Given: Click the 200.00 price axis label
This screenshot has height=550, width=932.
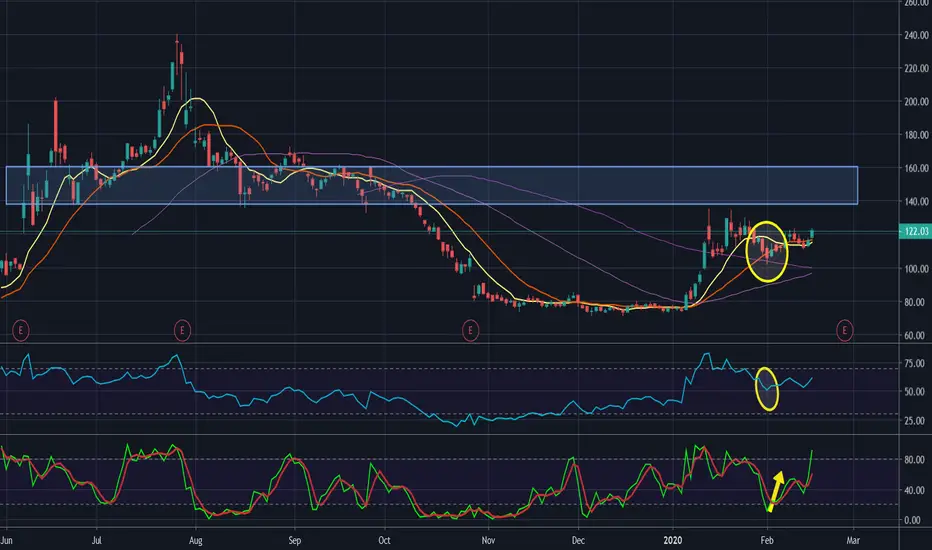Looking at the screenshot, I should 916,102.
